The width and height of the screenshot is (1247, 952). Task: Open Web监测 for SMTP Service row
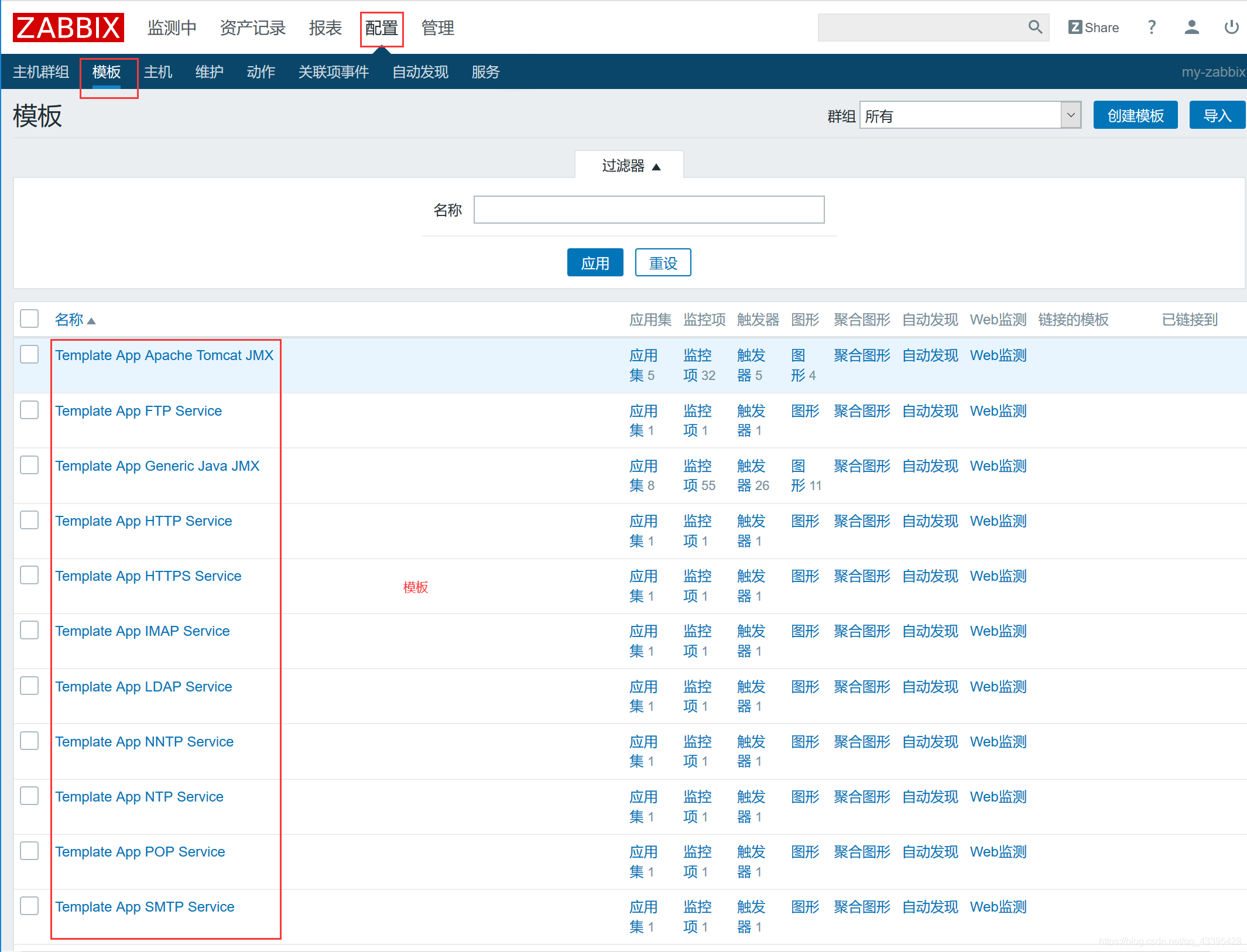pos(998,907)
